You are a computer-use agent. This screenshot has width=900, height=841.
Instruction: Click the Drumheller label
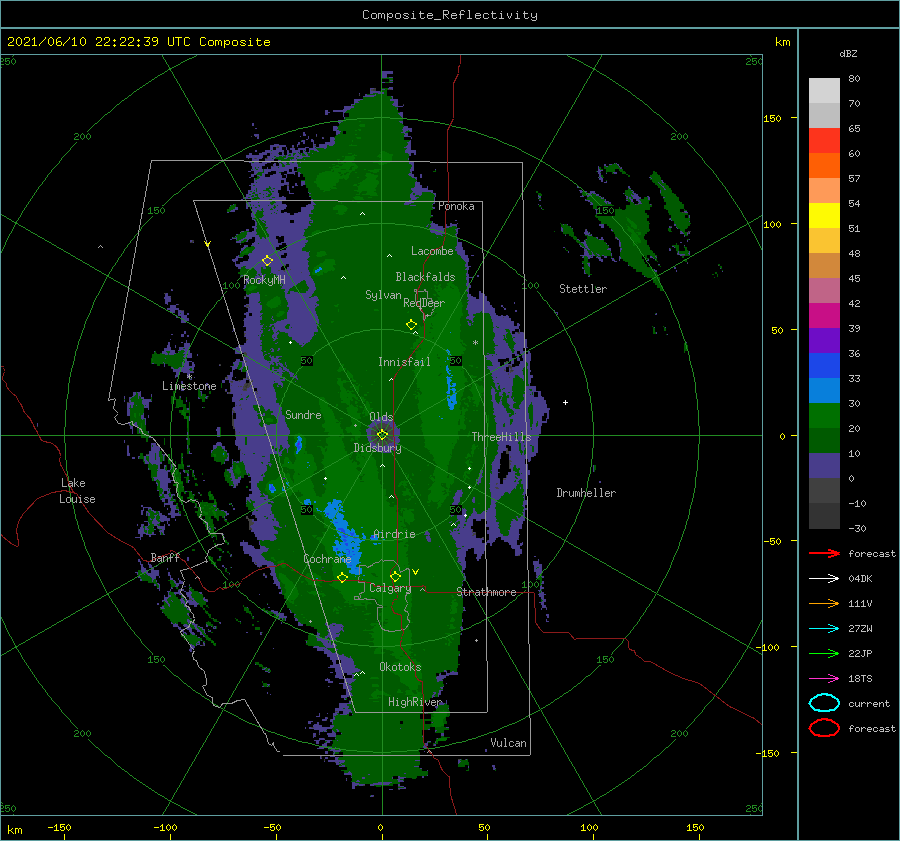586,493
